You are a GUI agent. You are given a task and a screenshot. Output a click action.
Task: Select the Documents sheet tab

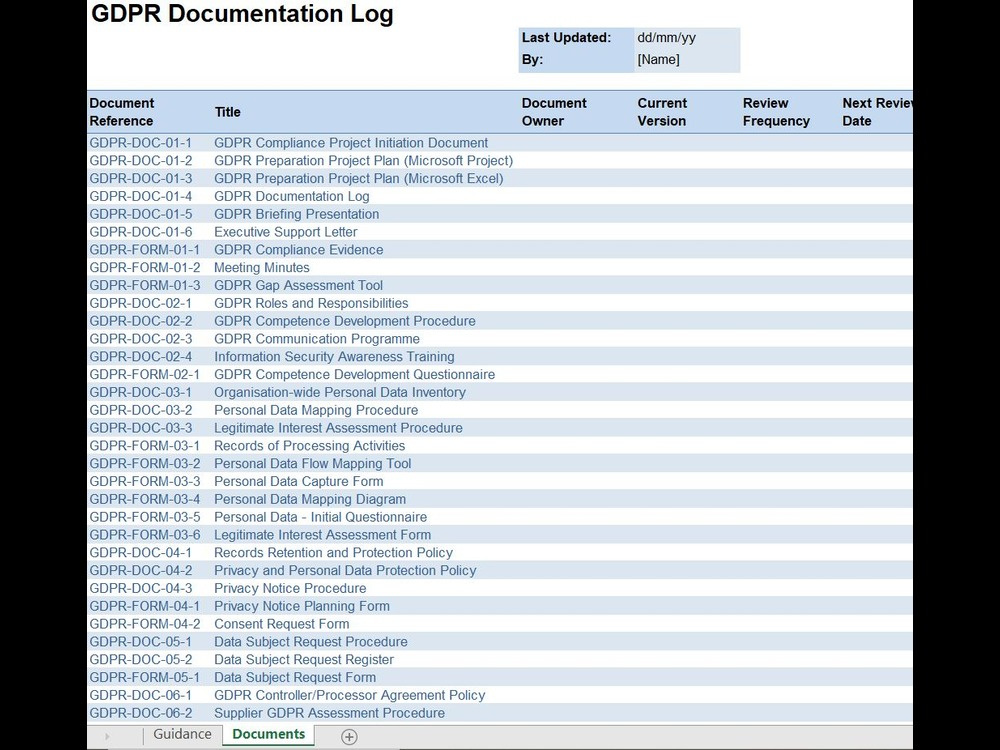coord(268,734)
